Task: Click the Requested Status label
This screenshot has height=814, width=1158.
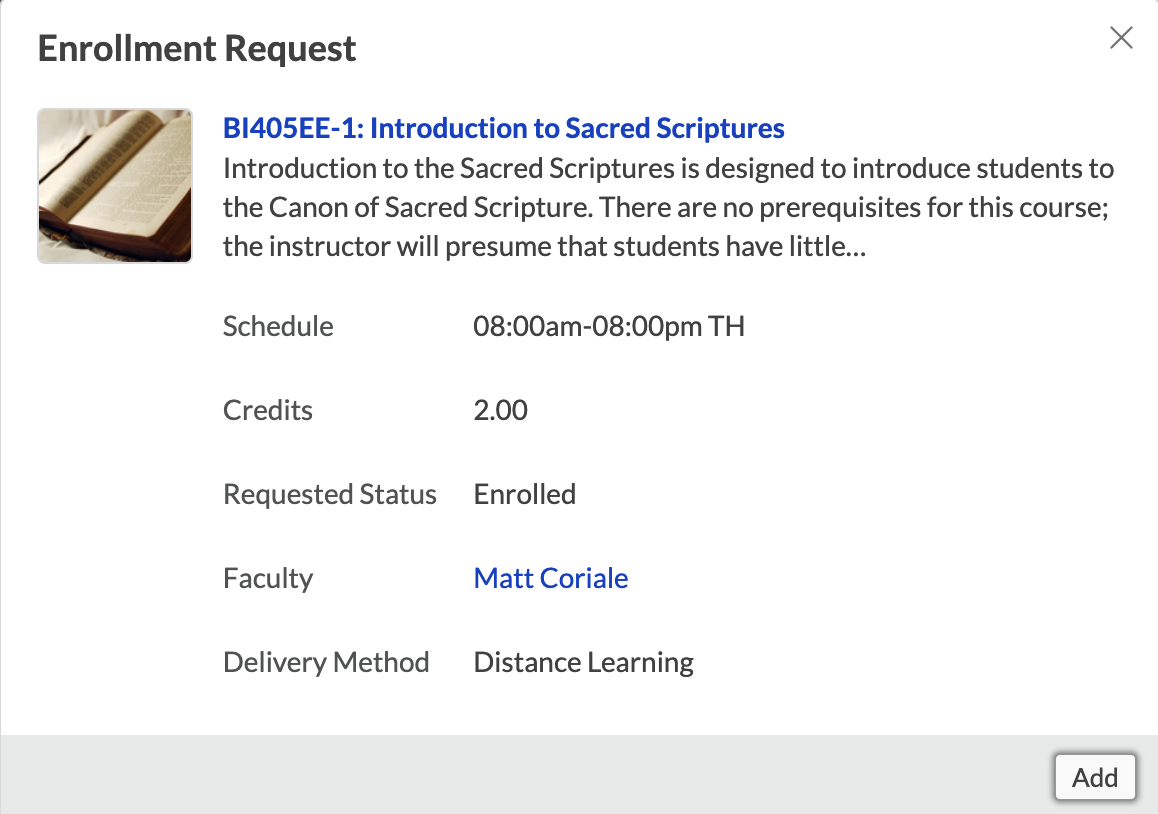Action: 330,494
